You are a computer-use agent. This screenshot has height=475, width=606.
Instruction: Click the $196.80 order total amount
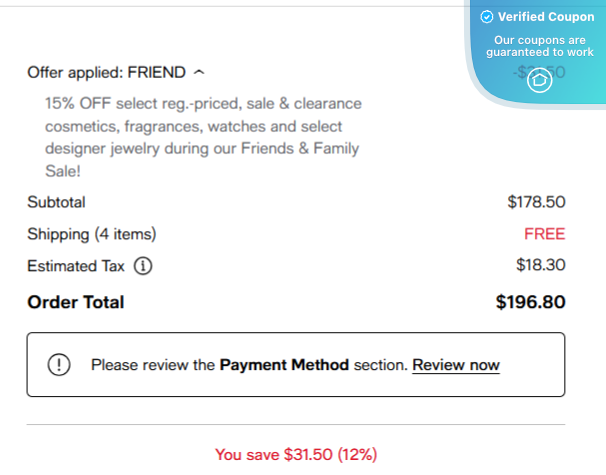pyautogui.click(x=530, y=302)
